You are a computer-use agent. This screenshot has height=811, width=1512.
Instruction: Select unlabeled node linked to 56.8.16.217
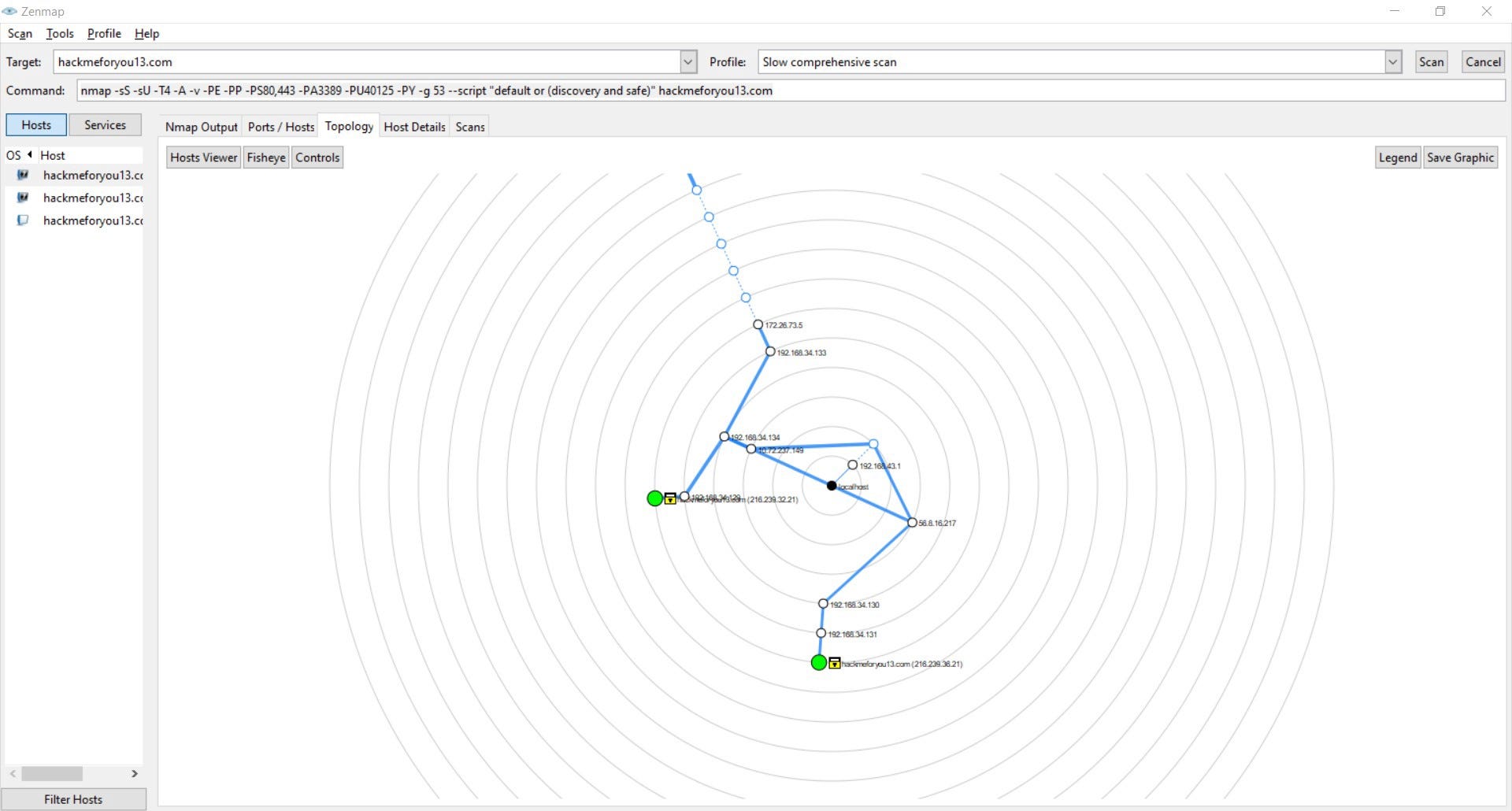[x=873, y=444]
